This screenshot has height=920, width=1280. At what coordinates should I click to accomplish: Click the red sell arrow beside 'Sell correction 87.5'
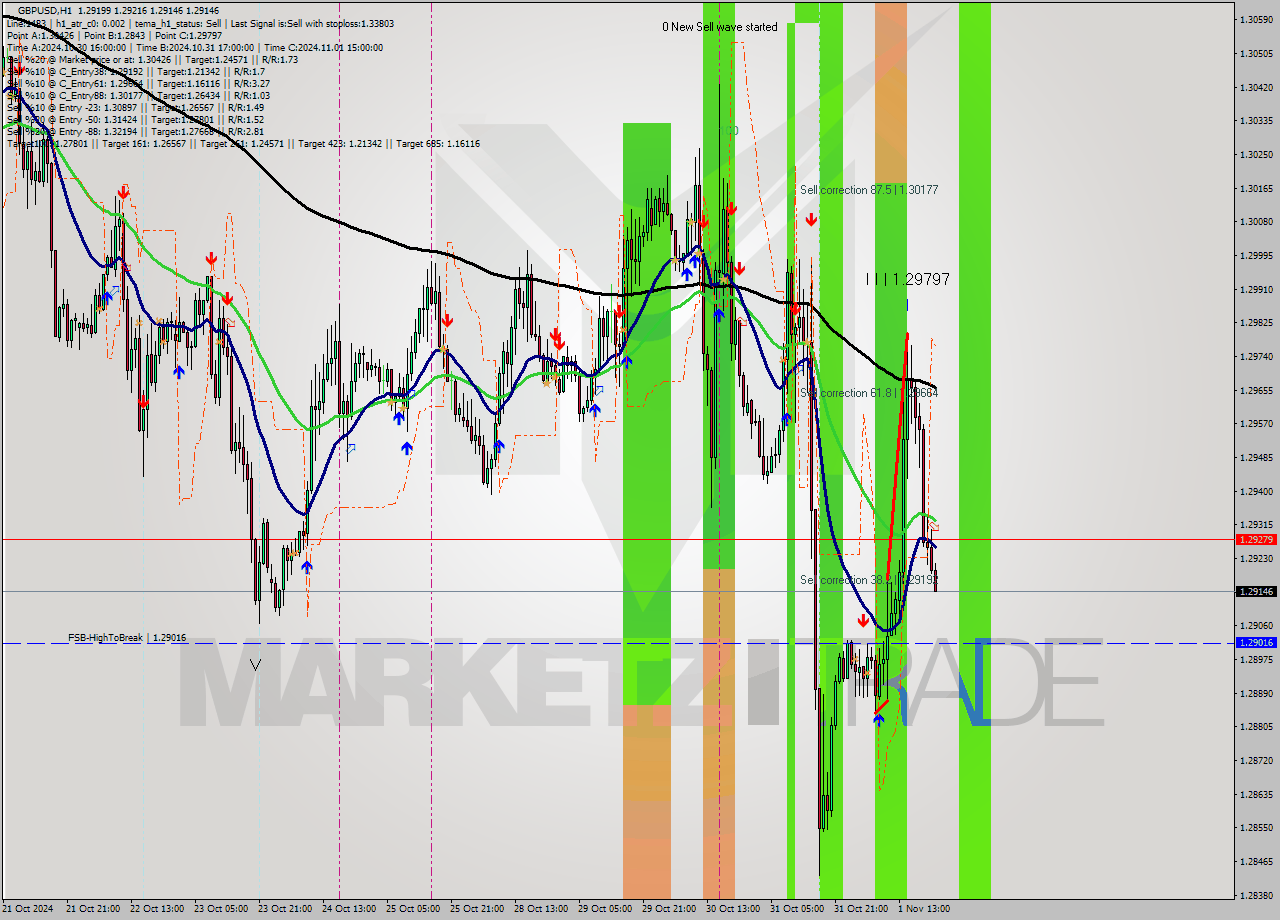tap(811, 219)
